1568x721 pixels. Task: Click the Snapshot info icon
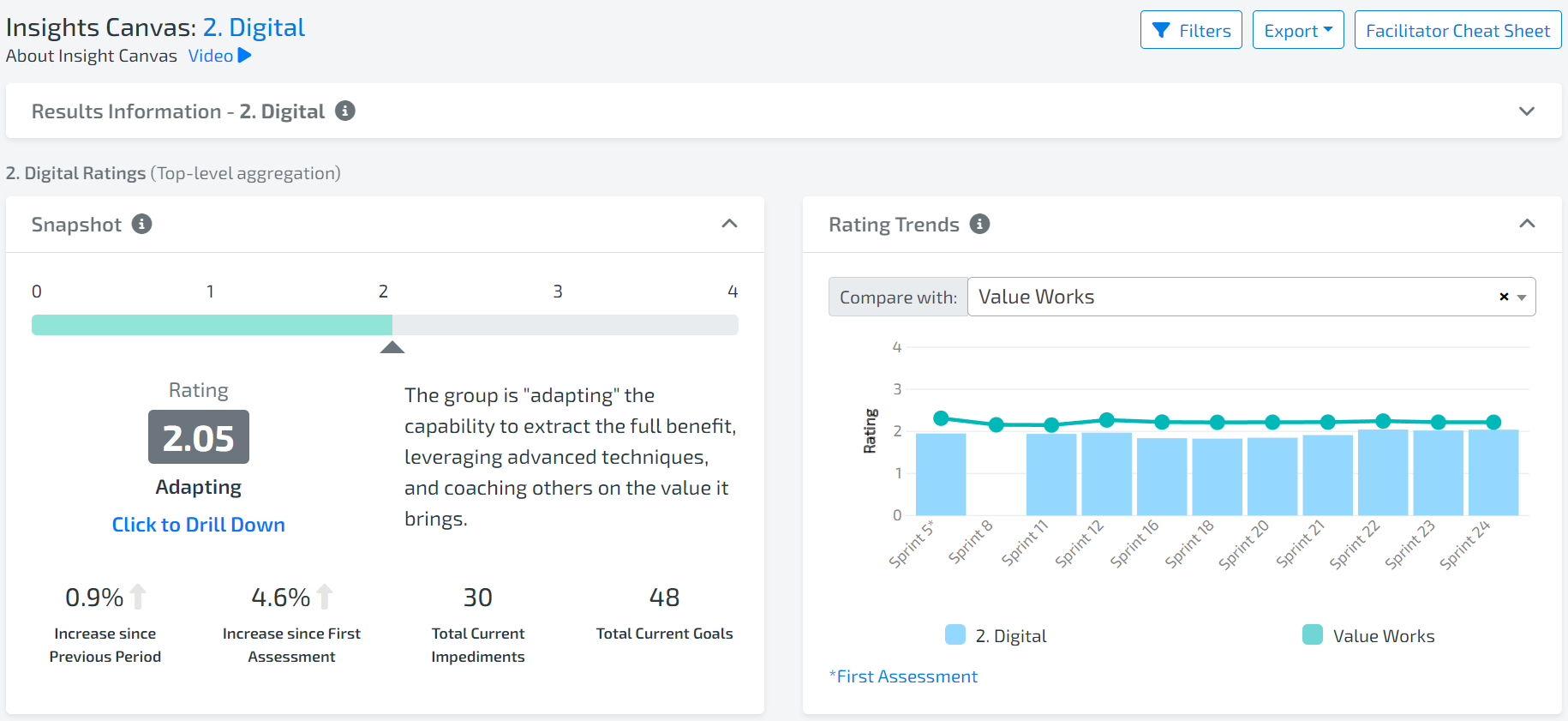click(142, 224)
